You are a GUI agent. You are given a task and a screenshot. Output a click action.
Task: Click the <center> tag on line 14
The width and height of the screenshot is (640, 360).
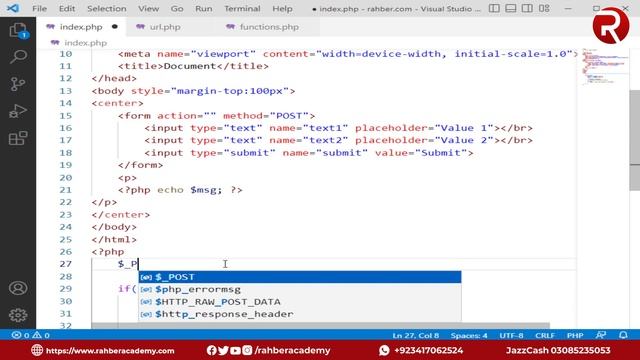pyautogui.click(x=118, y=103)
